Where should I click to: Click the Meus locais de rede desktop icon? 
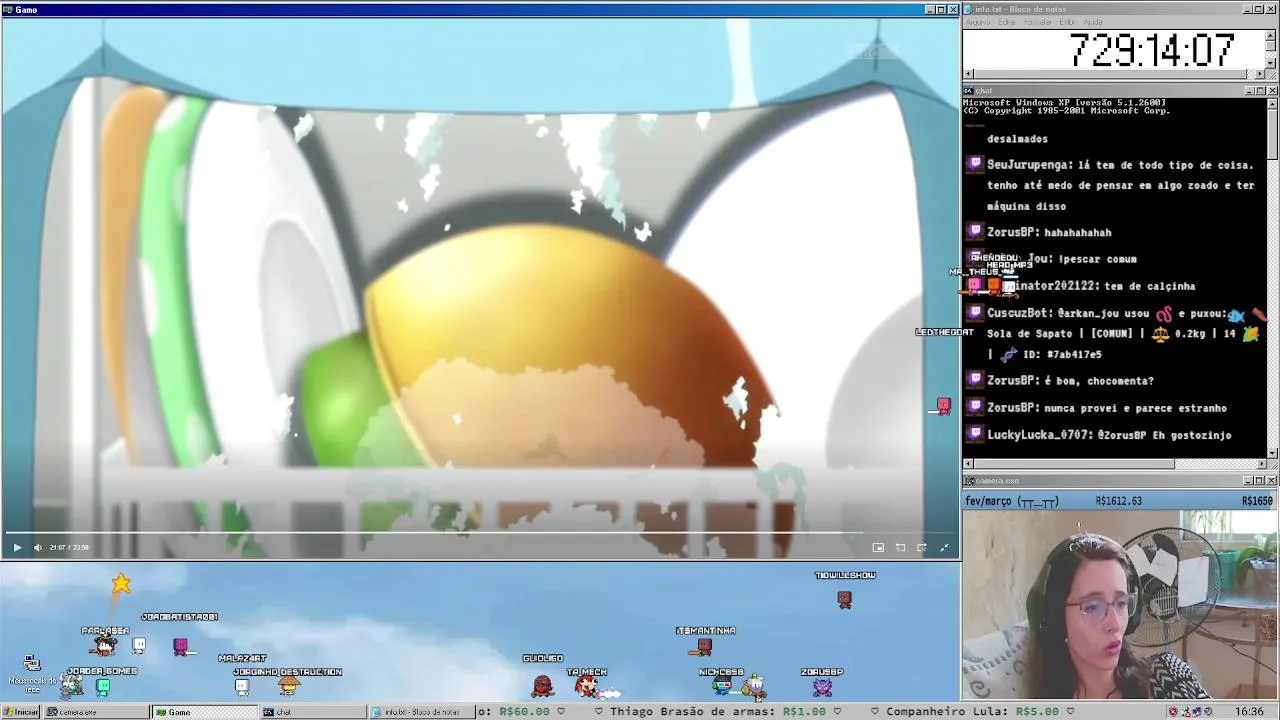pyautogui.click(x=32, y=675)
